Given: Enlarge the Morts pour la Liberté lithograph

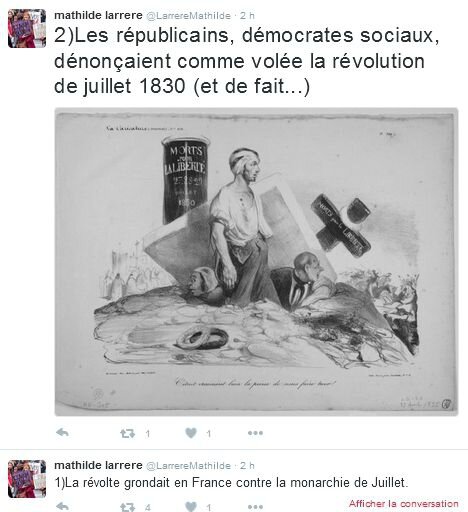Looking at the screenshot, I should pyautogui.click(x=256, y=262).
